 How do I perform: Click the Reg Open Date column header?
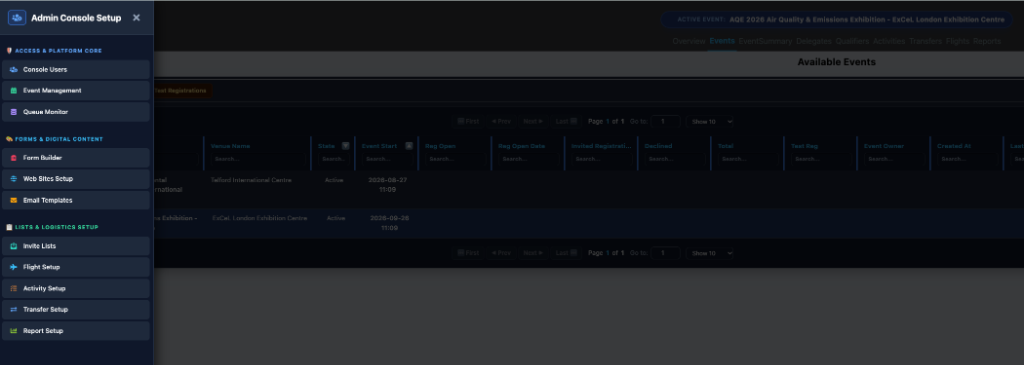(x=521, y=146)
